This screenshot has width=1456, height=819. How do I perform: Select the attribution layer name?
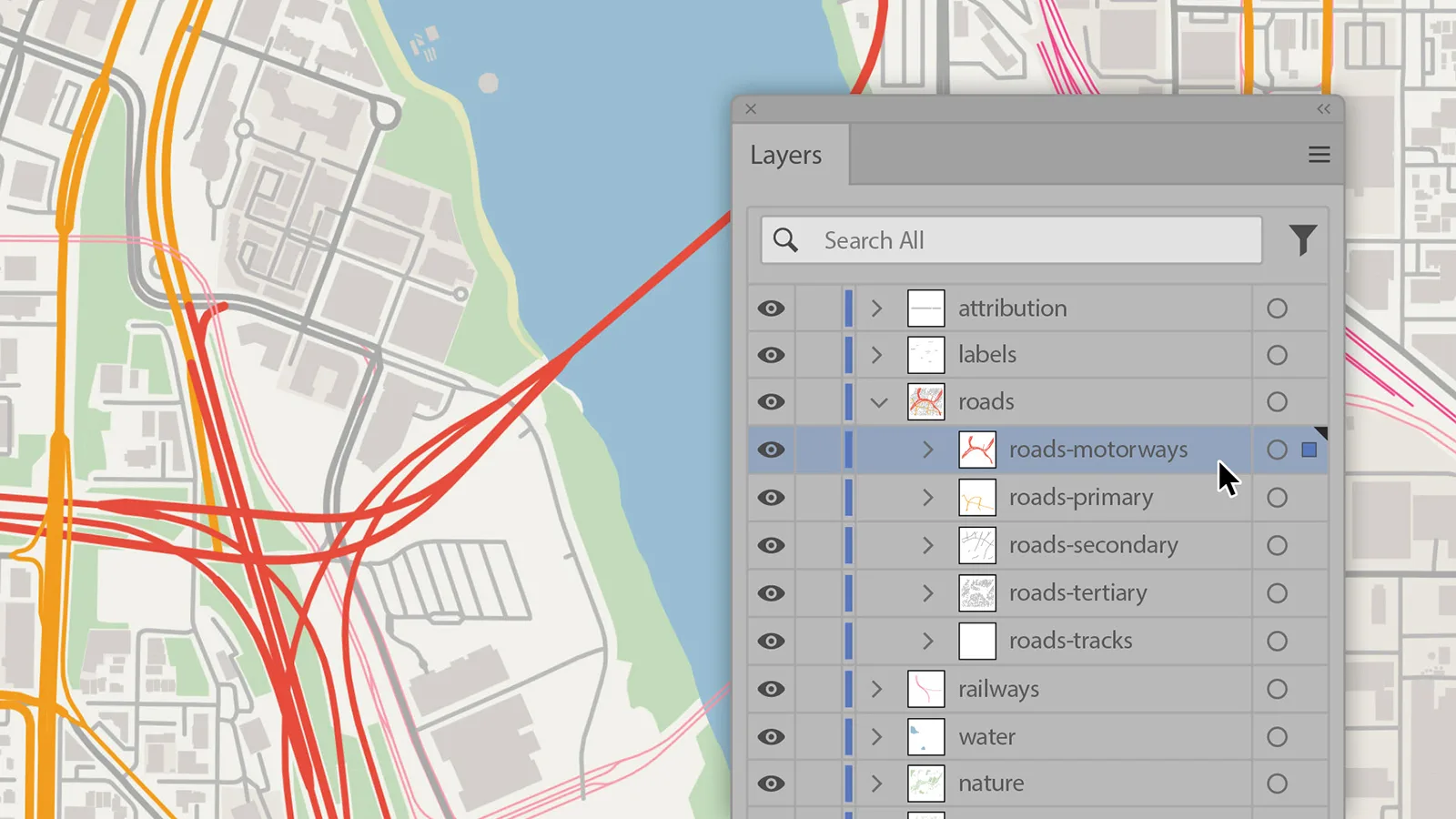tap(1012, 308)
